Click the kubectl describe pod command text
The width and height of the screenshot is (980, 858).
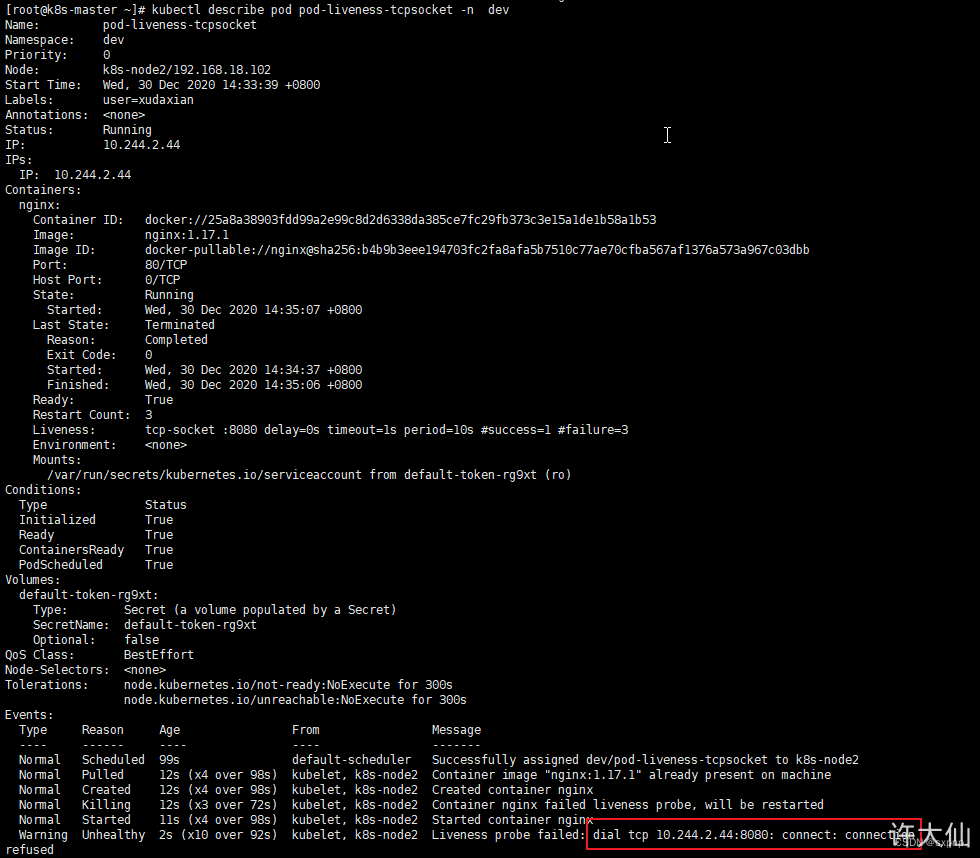[330, 10]
